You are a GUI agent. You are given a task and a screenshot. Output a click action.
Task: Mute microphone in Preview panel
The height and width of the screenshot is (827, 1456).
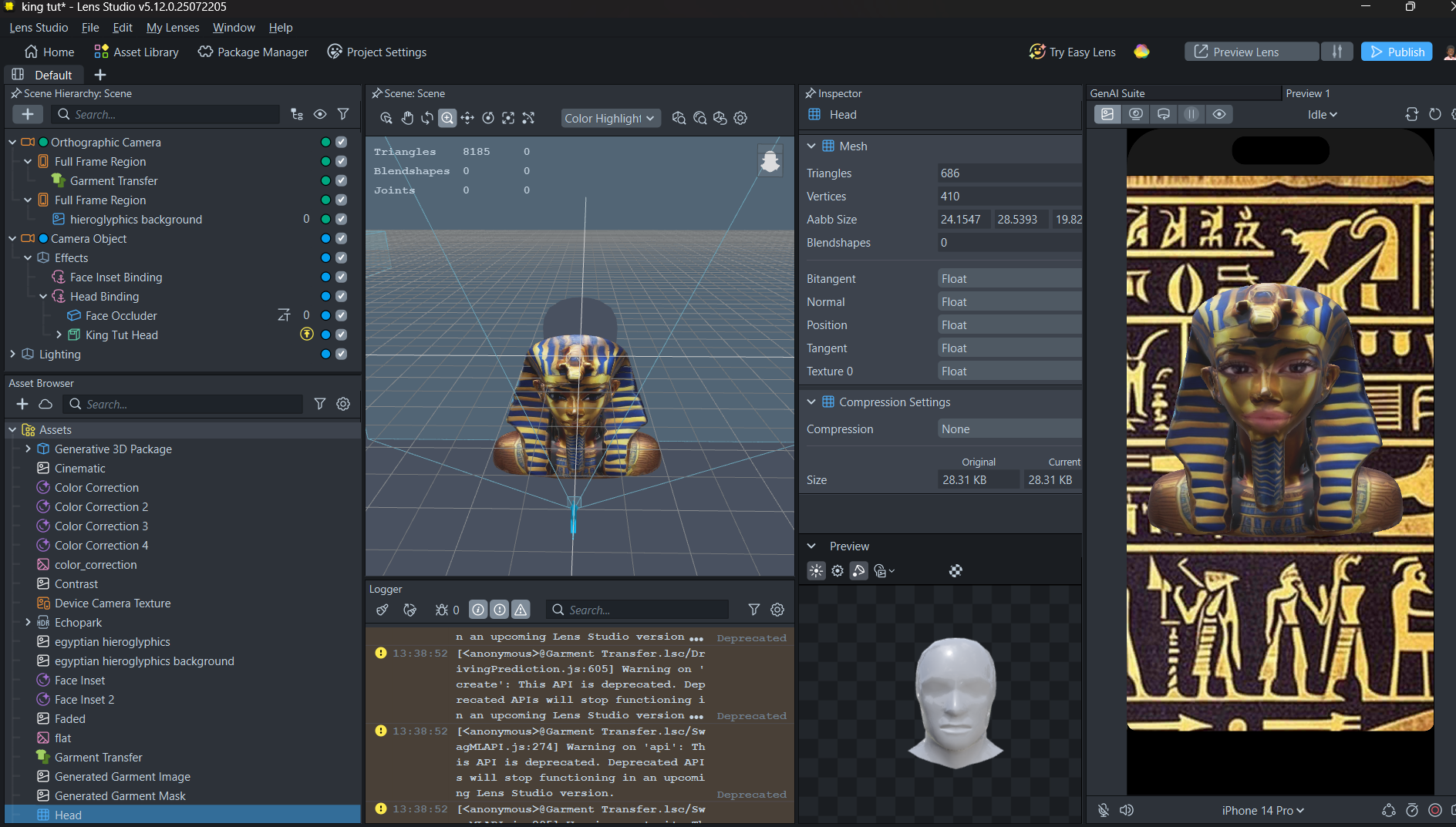(x=1104, y=810)
